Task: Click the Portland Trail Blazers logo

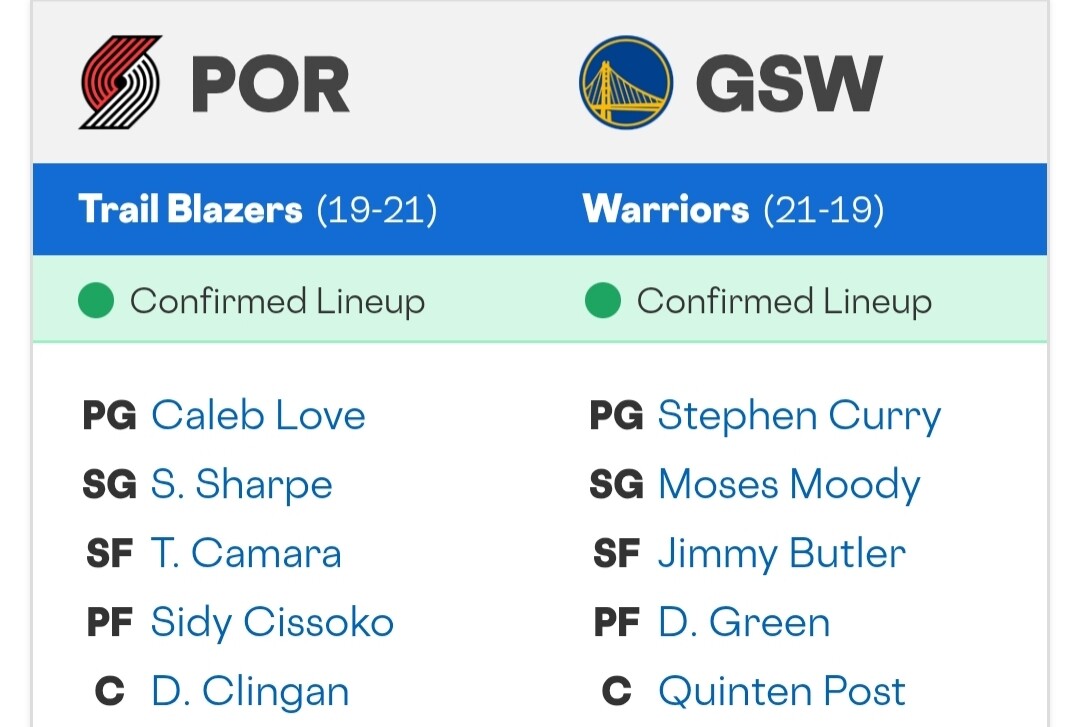Action: 121,82
